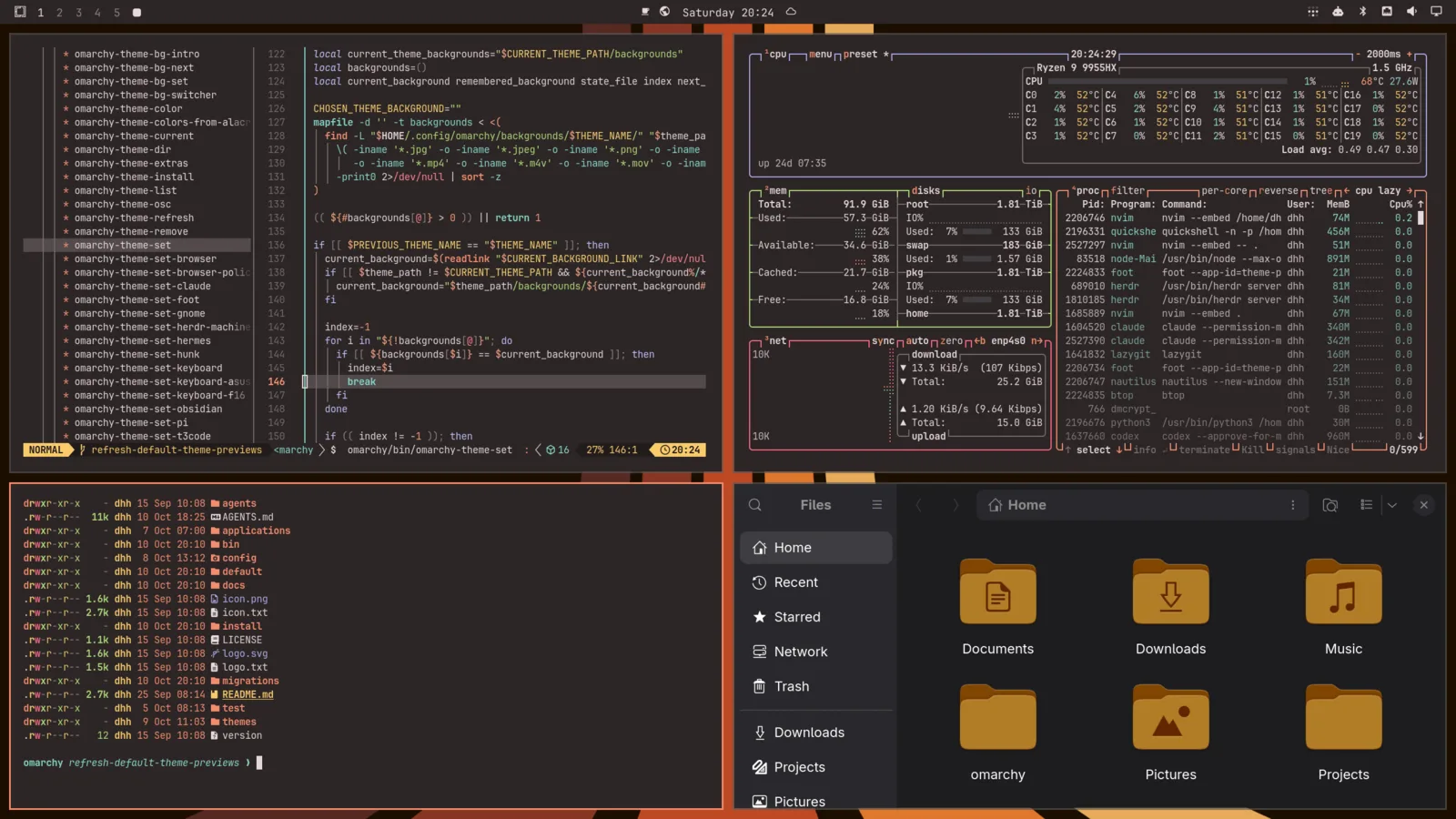Open the Downloads folder in the grid
Image resolution: width=1456 pixels, height=819 pixels.
click(x=1171, y=607)
